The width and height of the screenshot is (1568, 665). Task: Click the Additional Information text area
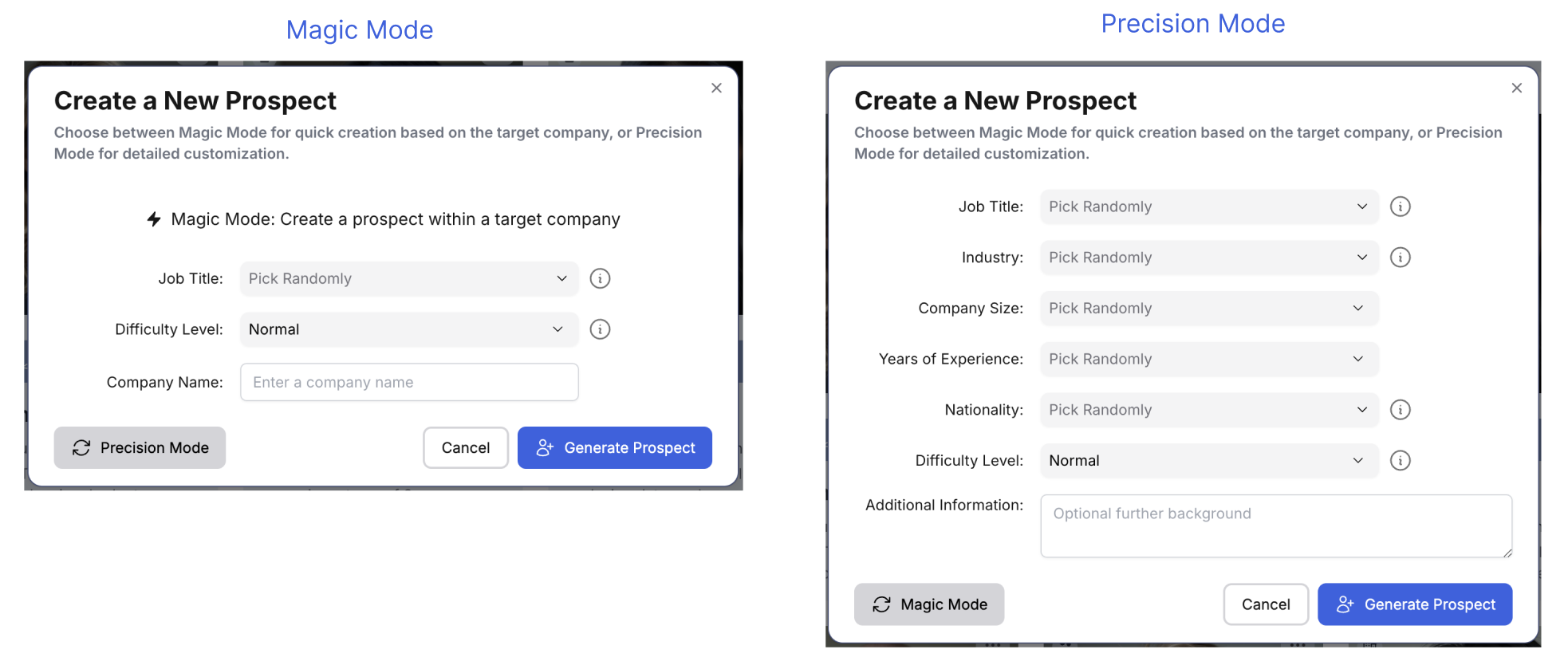[1275, 526]
